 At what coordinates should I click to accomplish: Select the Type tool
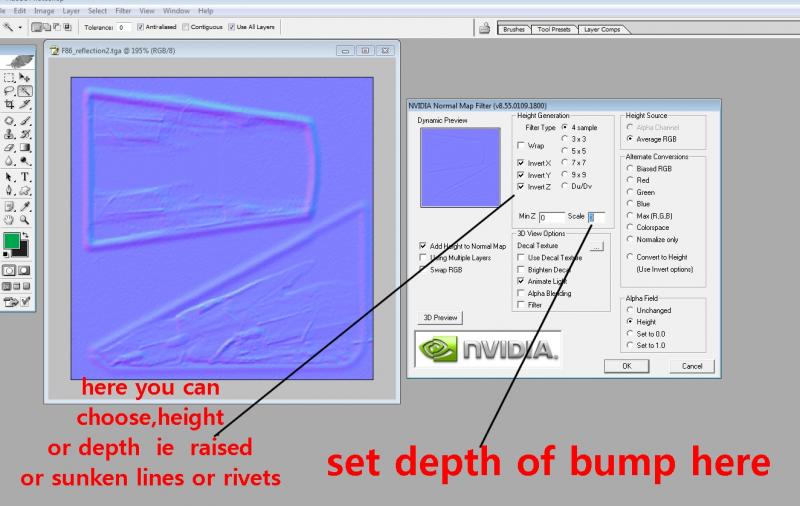(25, 177)
